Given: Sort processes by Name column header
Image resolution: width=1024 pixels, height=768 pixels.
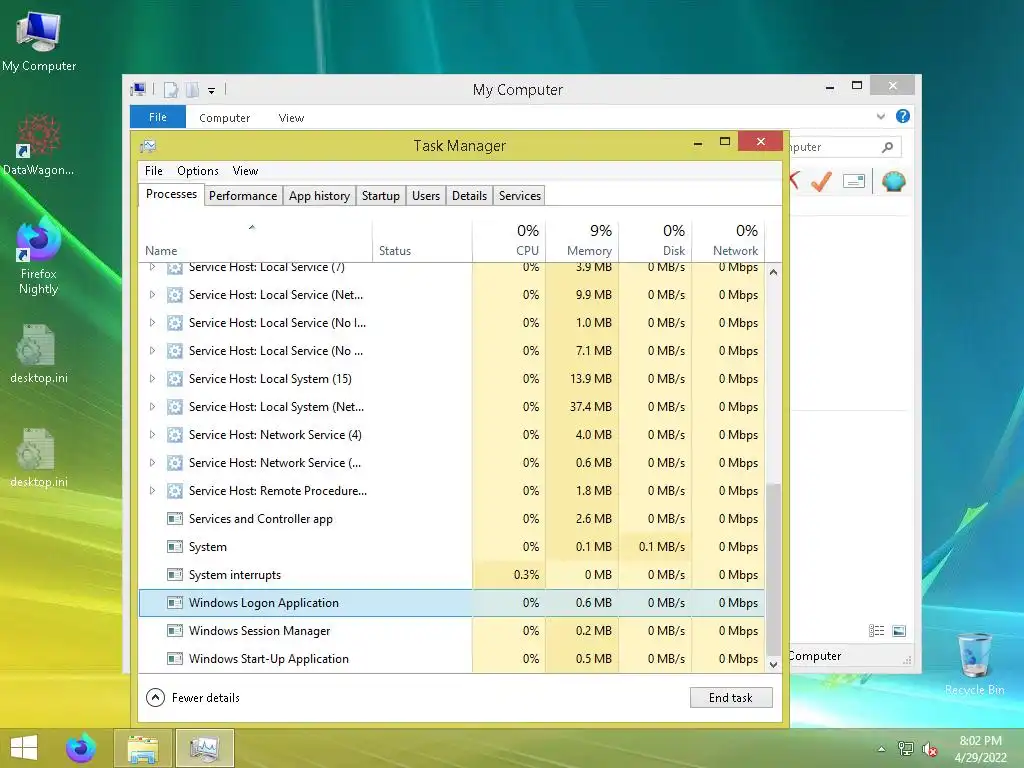Looking at the screenshot, I should 255,240.
